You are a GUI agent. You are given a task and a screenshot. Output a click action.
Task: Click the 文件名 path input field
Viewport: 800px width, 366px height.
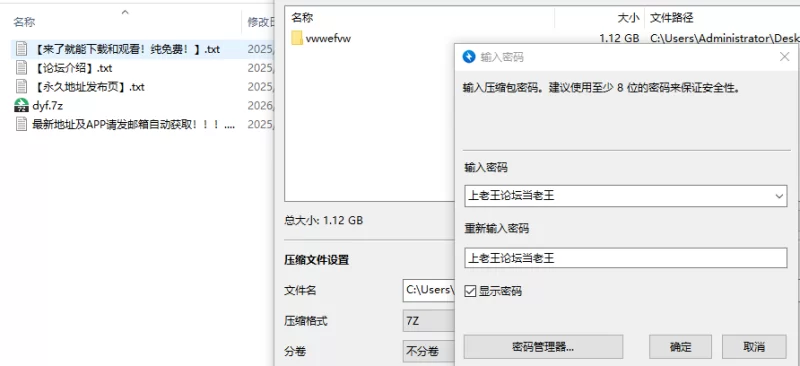429,290
